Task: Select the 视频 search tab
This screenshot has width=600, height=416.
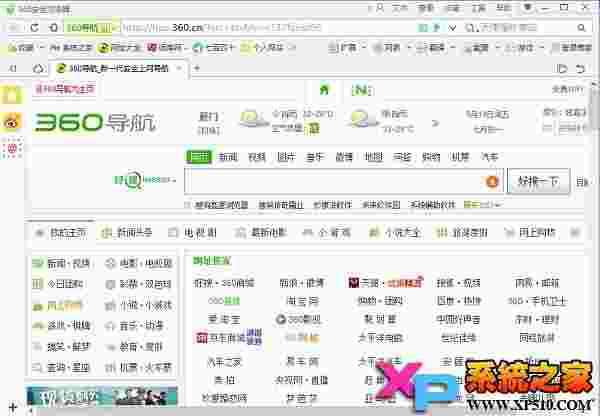Action: pyautogui.click(x=257, y=157)
